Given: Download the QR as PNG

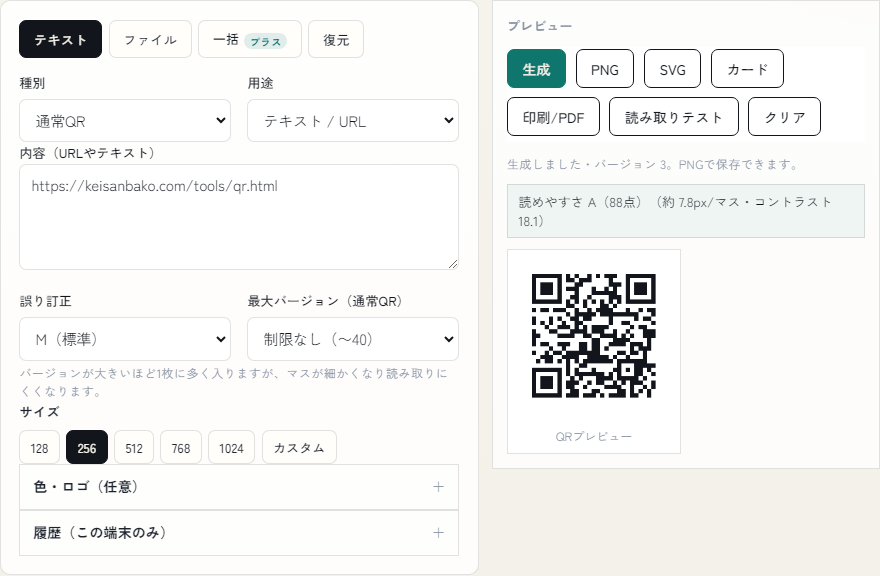Looking at the screenshot, I should point(605,69).
